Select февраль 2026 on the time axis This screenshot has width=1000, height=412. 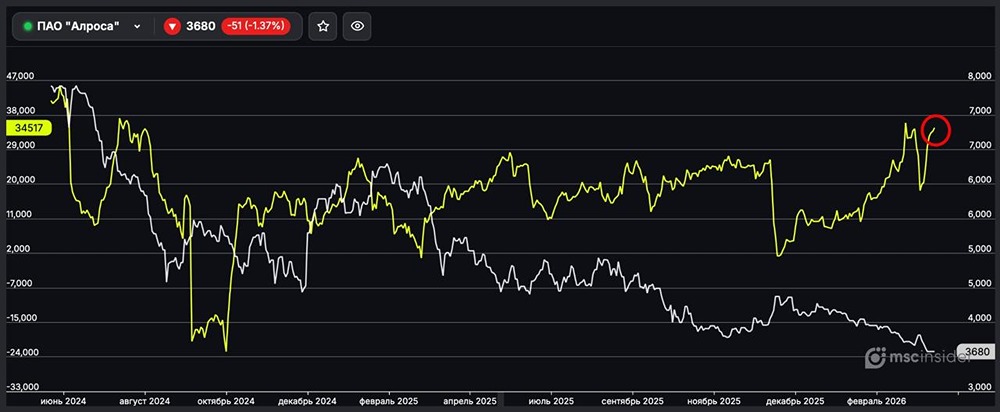(877, 400)
